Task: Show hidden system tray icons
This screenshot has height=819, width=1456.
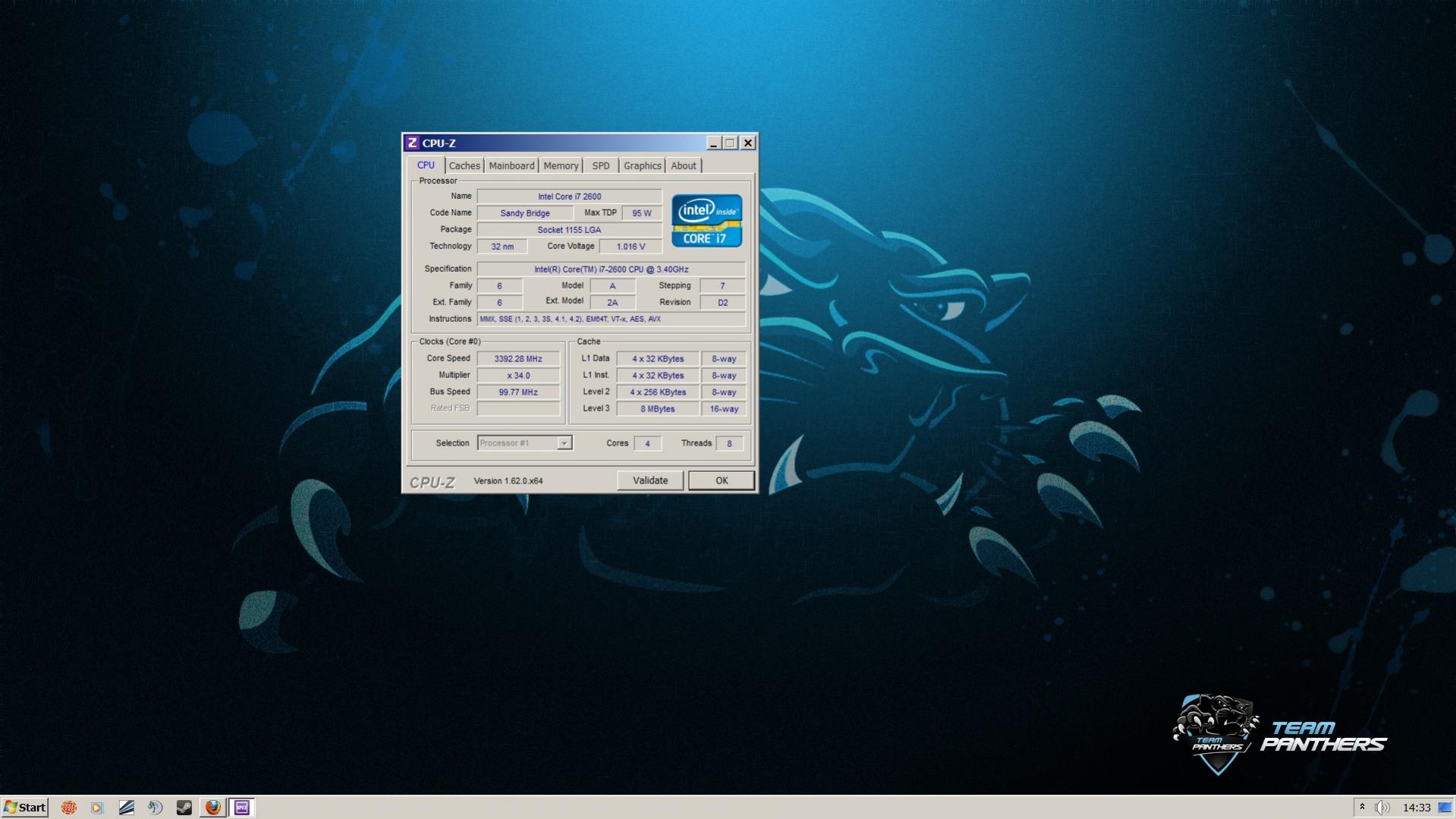Action: 1362,808
